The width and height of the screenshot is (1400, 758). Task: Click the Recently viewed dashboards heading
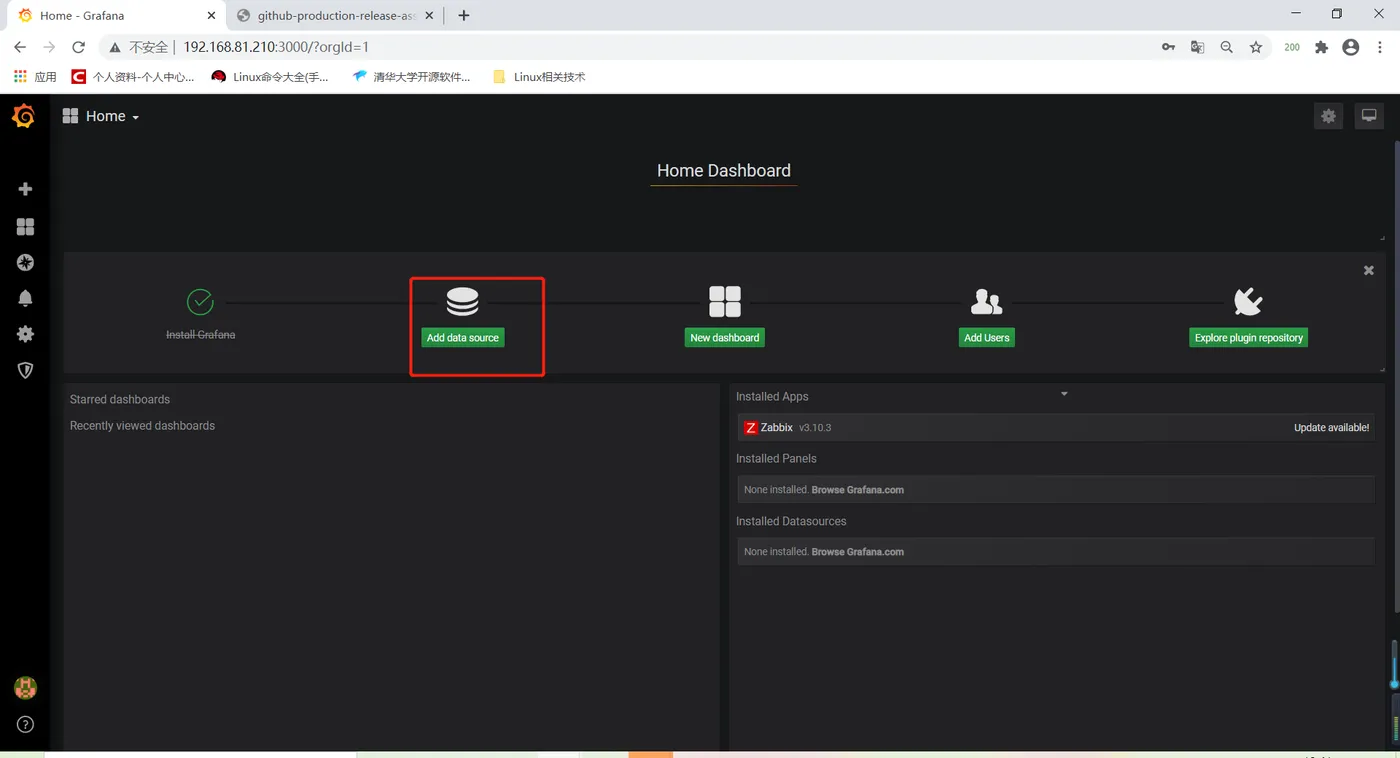(142, 426)
